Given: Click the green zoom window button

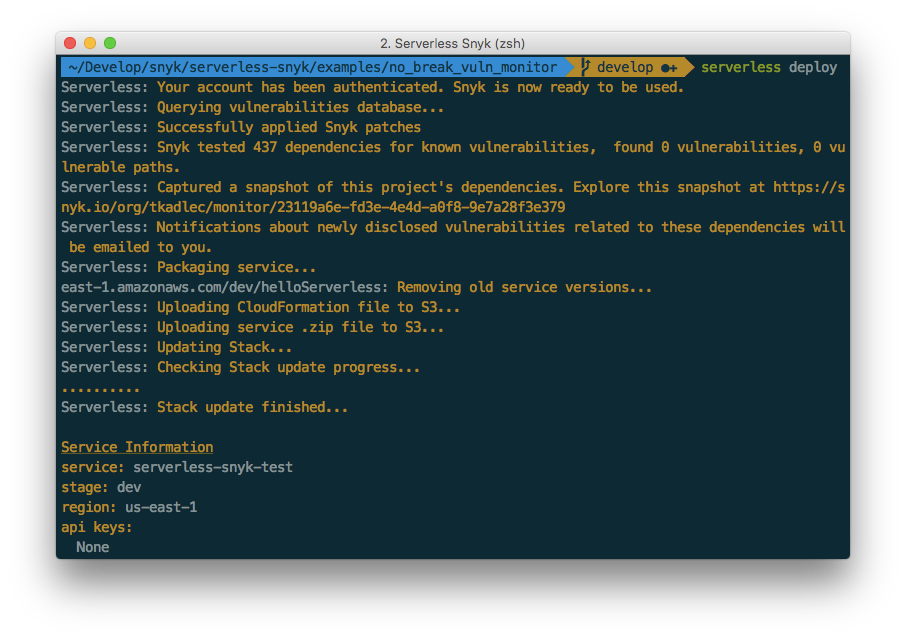Looking at the screenshot, I should pyautogui.click(x=110, y=43).
